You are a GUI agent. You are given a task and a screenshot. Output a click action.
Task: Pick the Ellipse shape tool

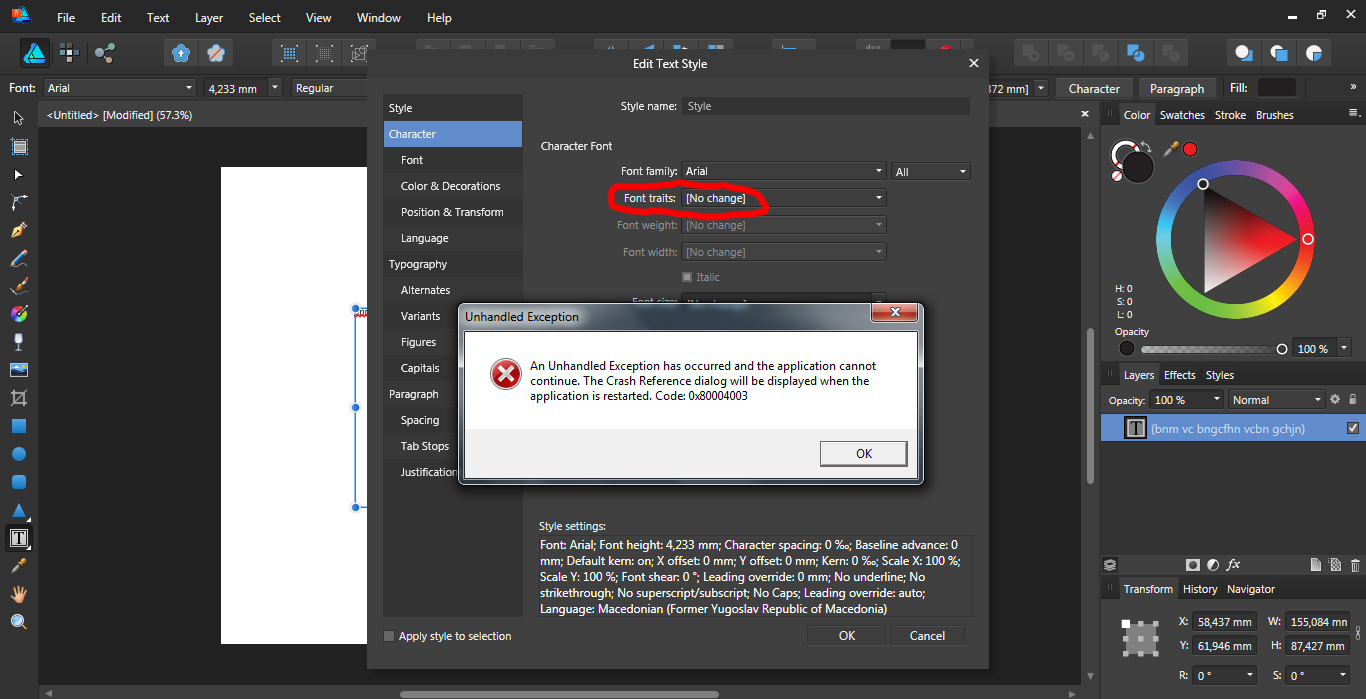18,454
